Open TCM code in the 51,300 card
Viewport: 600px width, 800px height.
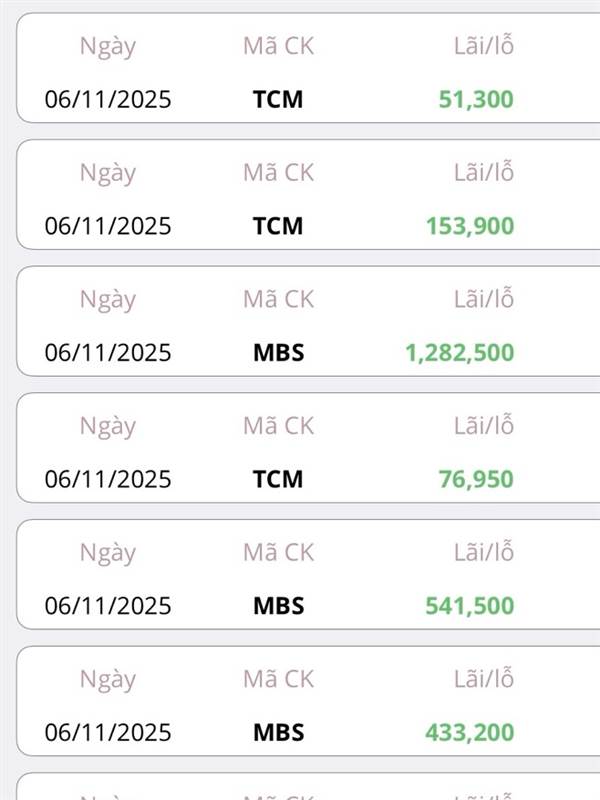[278, 99]
